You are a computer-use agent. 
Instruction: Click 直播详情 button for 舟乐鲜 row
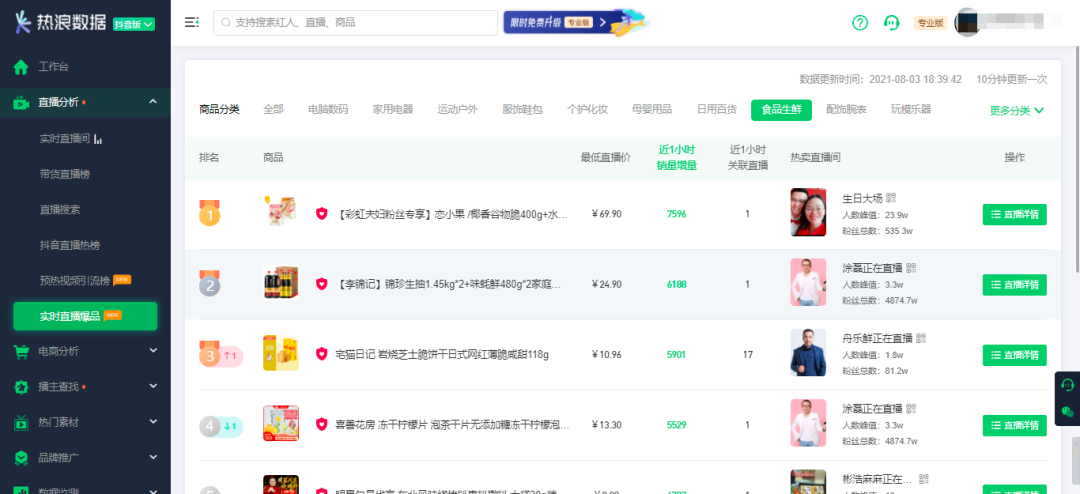(1015, 355)
